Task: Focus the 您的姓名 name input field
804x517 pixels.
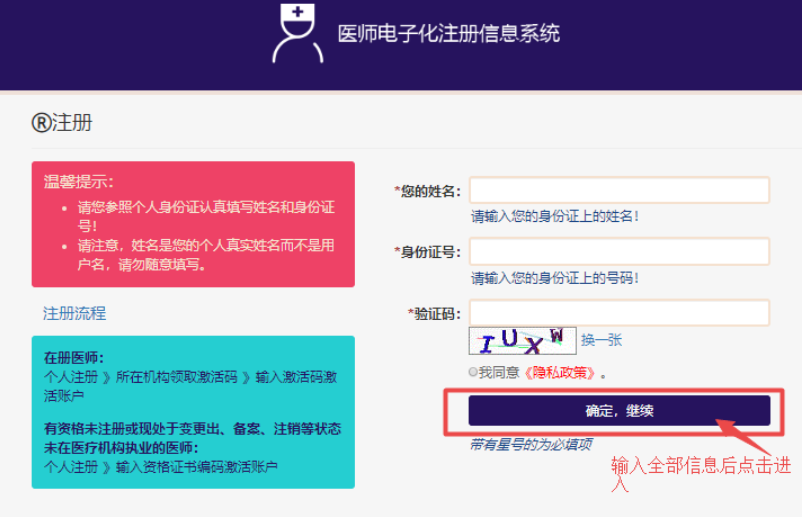Action: 619,190
